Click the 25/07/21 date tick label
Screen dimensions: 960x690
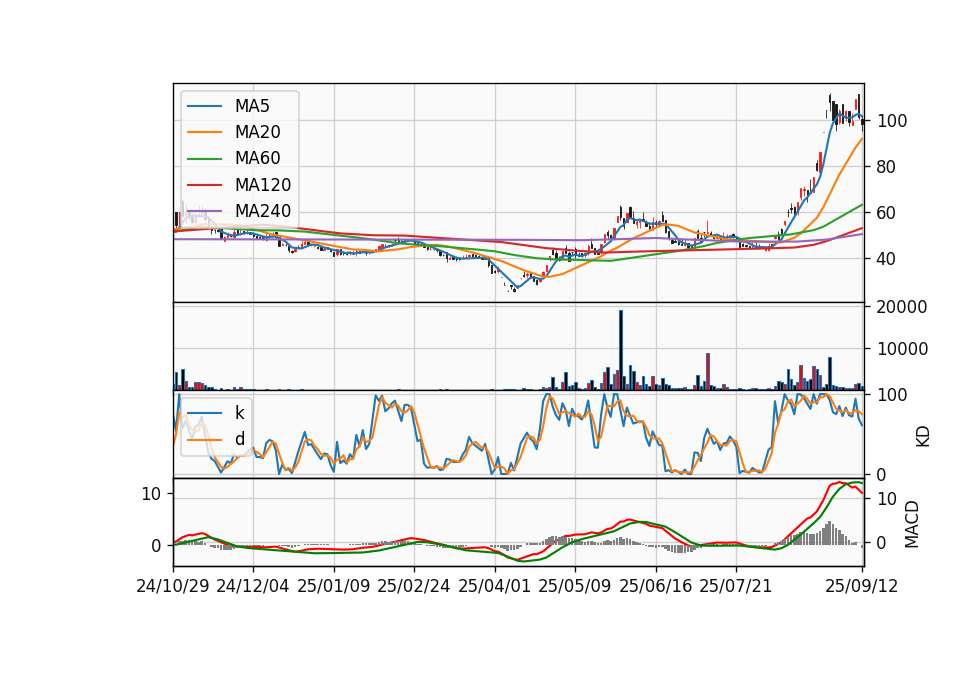(736, 586)
